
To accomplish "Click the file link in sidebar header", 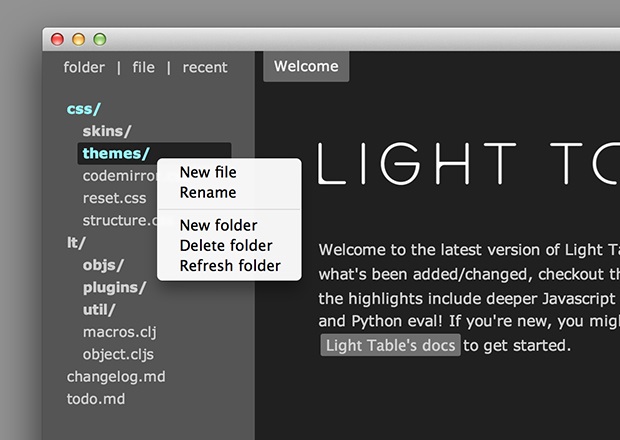I will 144,67.
